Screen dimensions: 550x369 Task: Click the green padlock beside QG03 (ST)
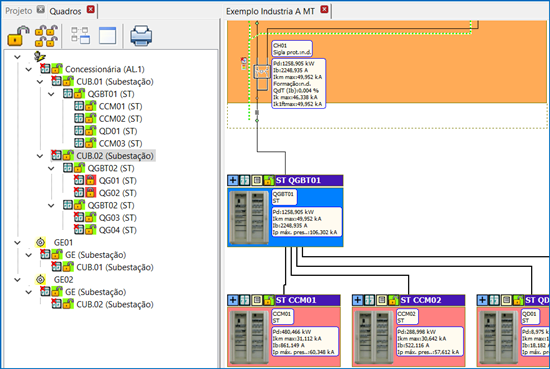point(90,218)
